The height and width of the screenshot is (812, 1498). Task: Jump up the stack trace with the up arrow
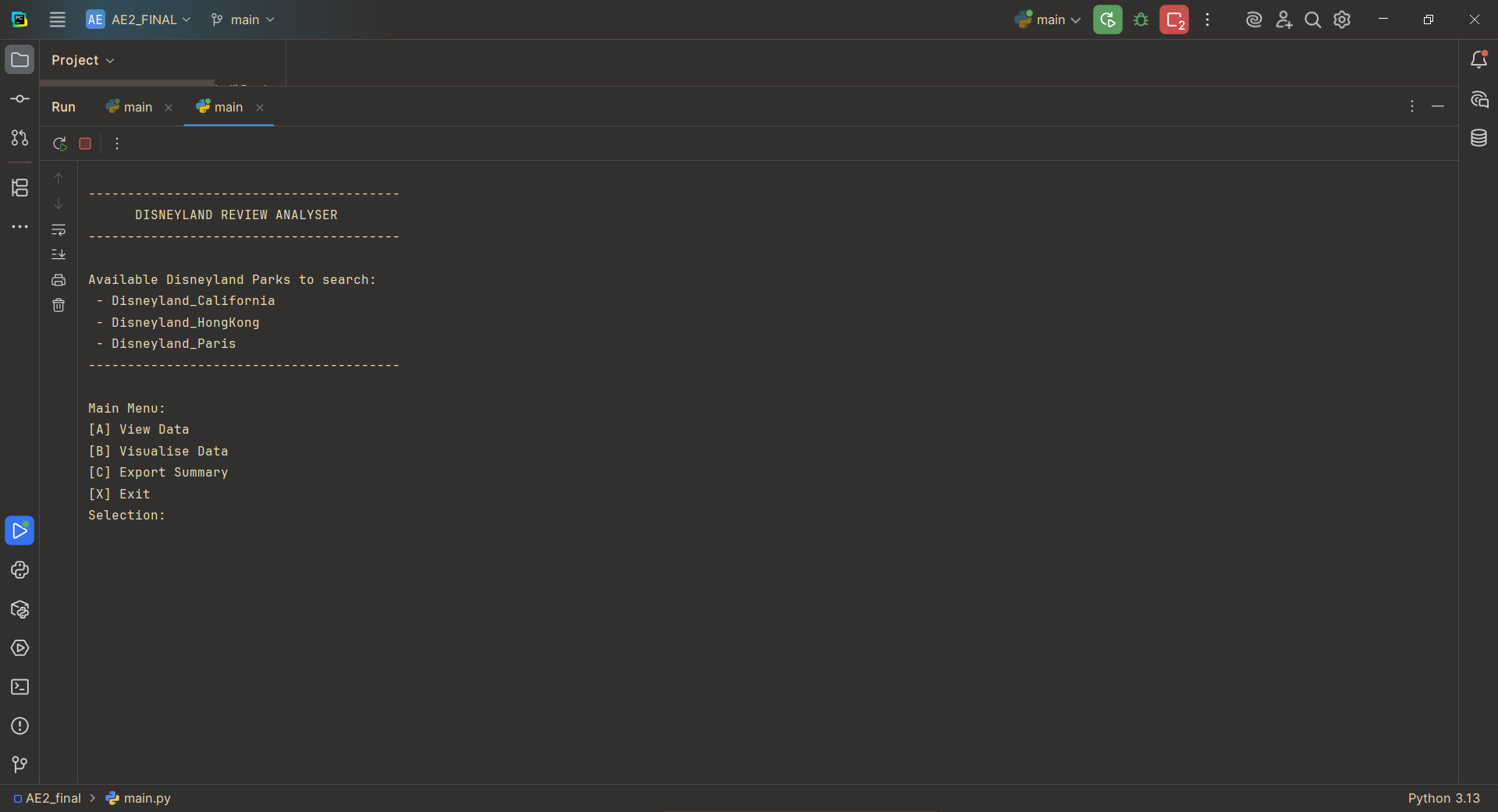point(59,179)
